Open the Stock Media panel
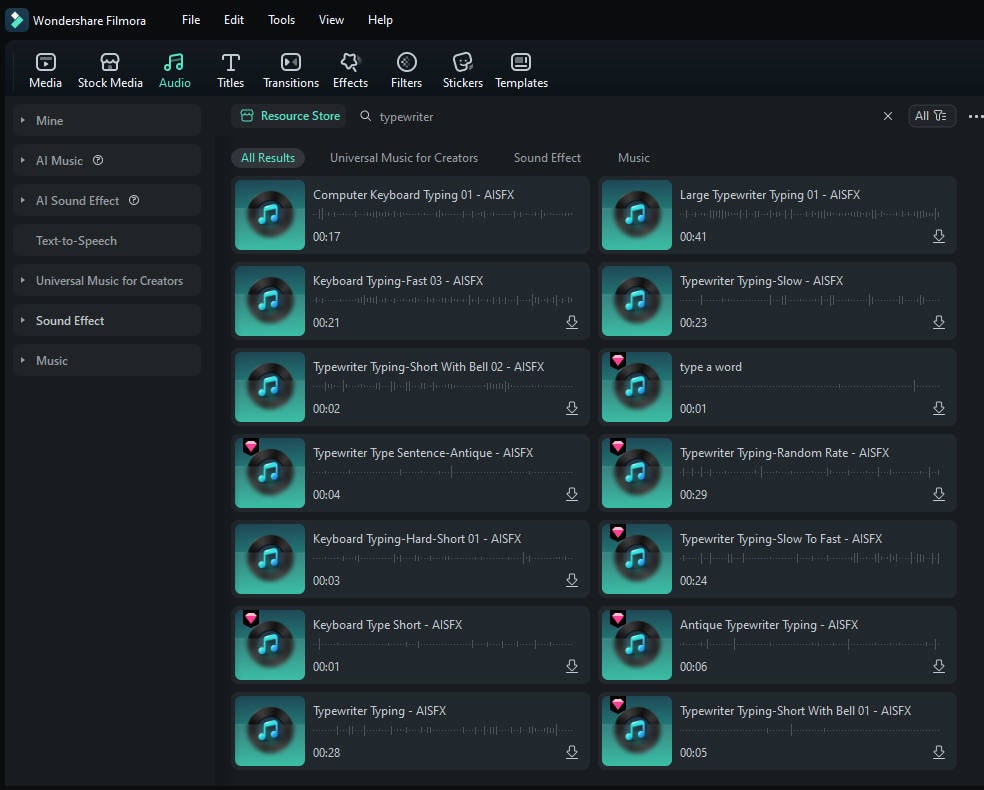The image size is (984, 790). 110,70
